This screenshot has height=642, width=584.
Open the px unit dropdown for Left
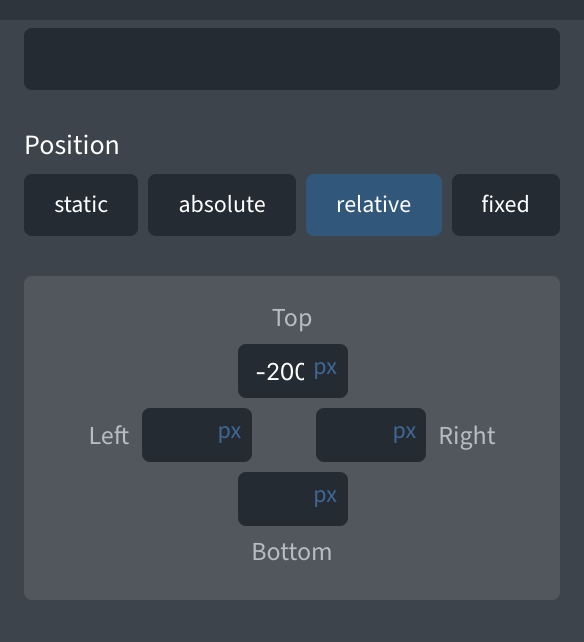pyautogui.click(x=229, y=432)
